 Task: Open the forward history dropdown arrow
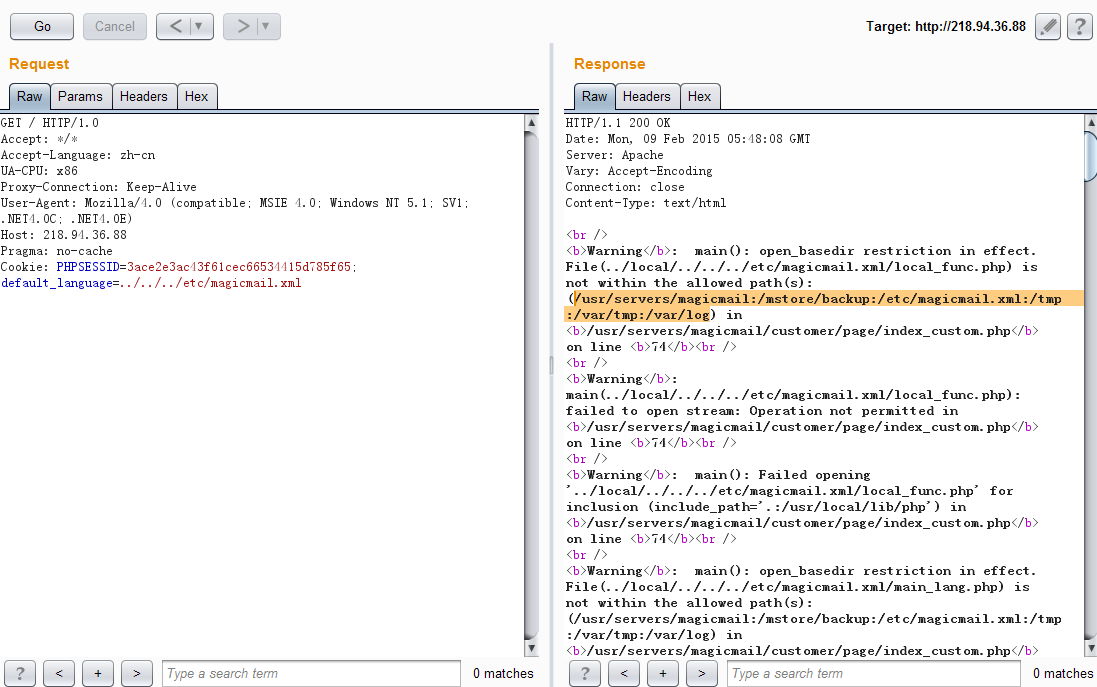(267, 27)
